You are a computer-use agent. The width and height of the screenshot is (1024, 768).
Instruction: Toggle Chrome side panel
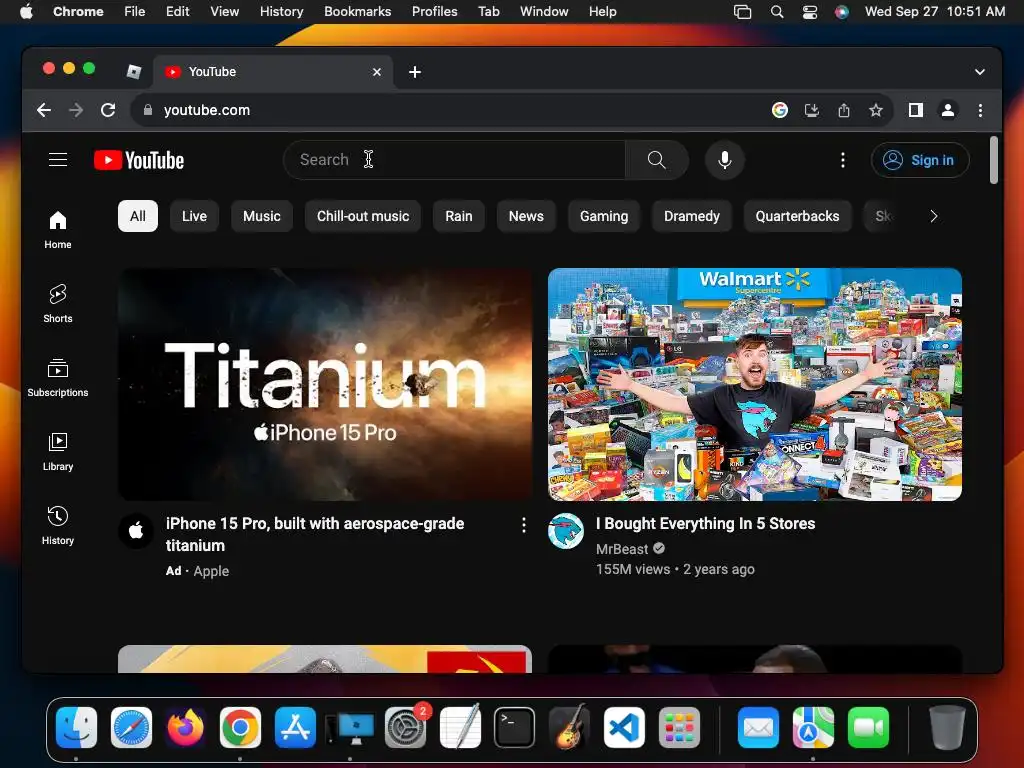pos(916,110)
